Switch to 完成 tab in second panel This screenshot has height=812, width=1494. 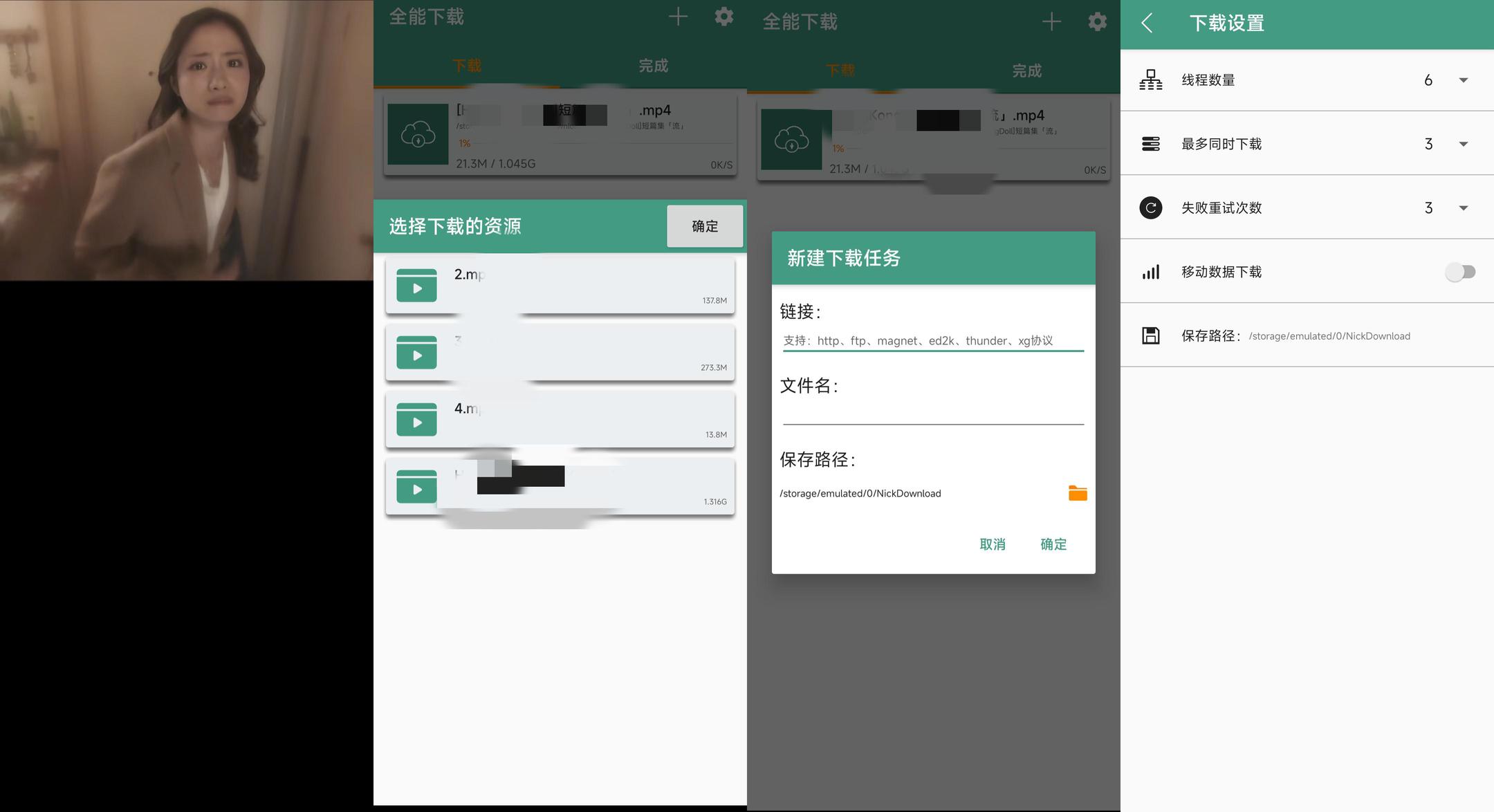[653, 66]
